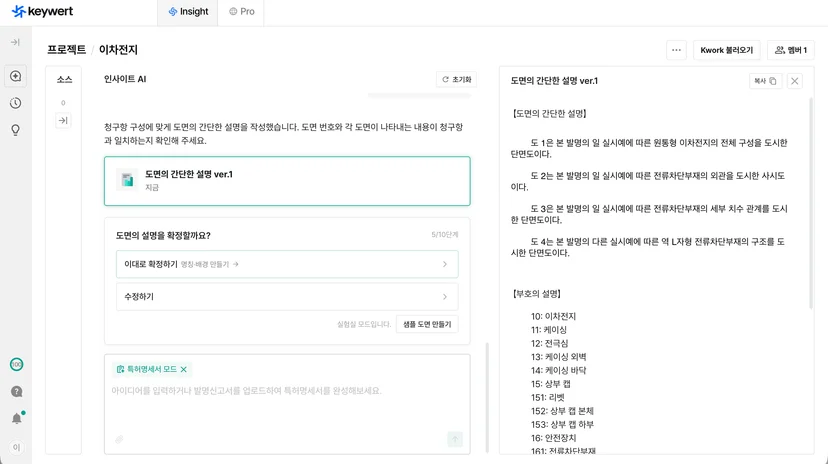Click the 도면의 설명을 확정할까요? prompt
The width and height of the screenshot is (828, 464).
163,235
